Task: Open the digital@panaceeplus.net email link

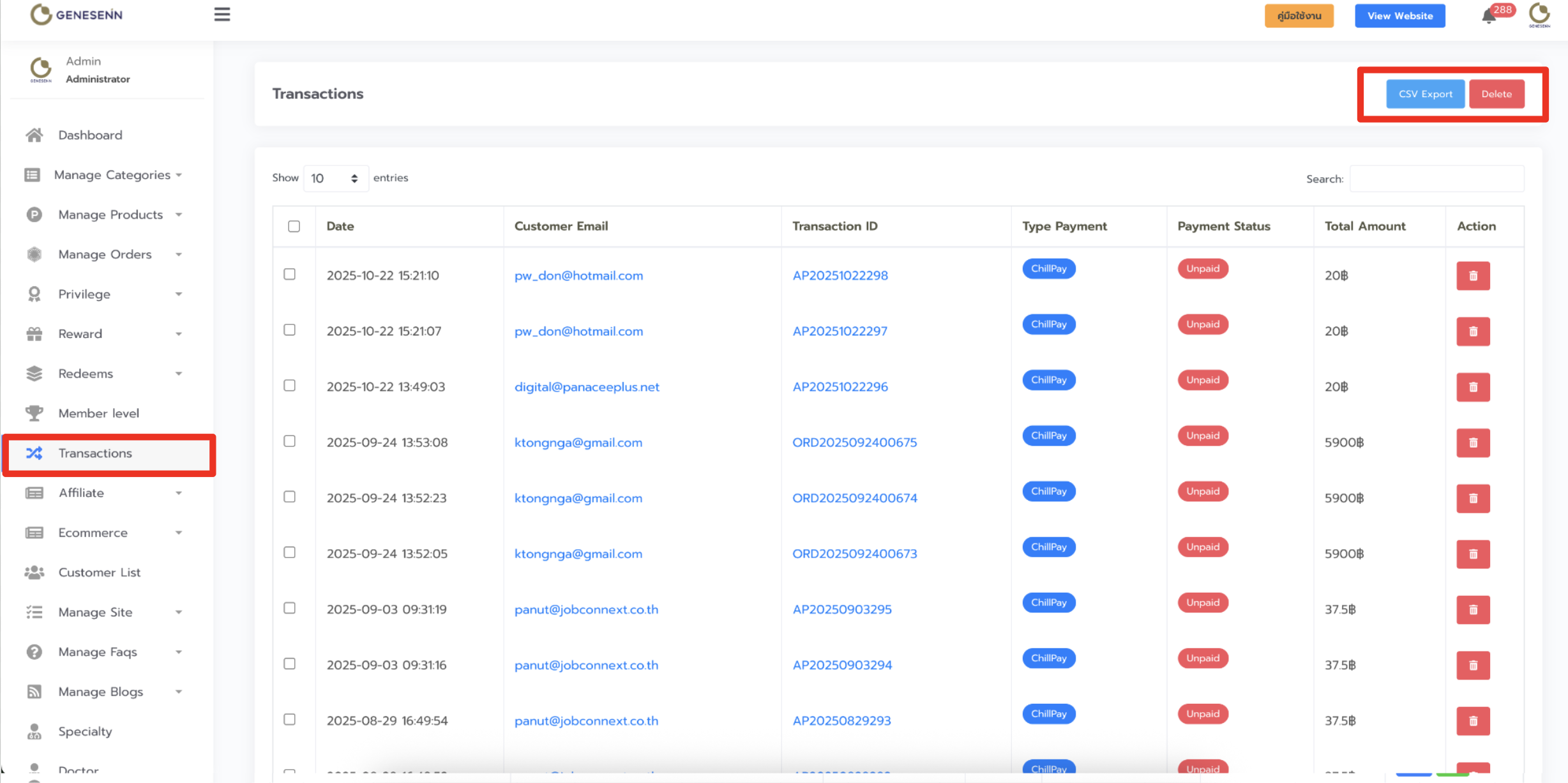Action: [x=586, y=387]
